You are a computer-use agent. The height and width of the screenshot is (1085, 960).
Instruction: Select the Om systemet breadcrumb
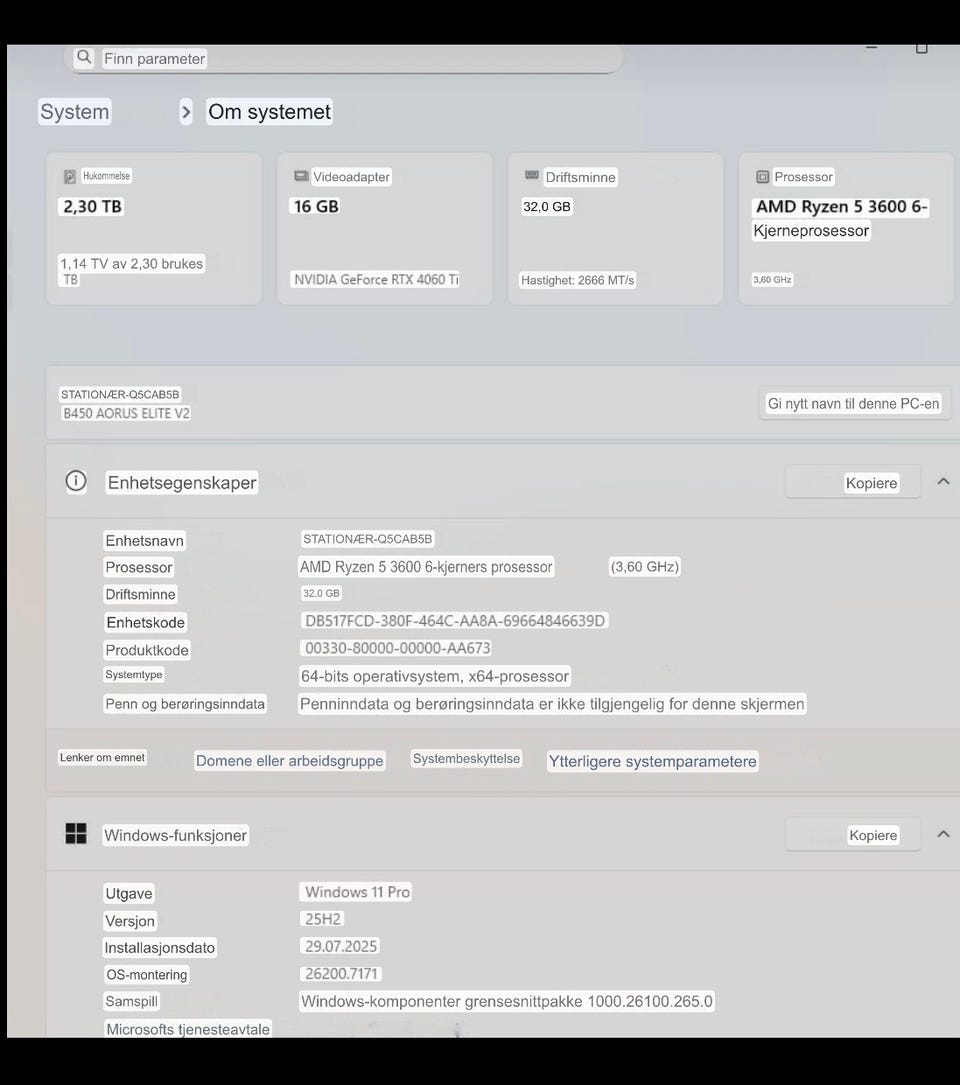click(x=269, y=111)
